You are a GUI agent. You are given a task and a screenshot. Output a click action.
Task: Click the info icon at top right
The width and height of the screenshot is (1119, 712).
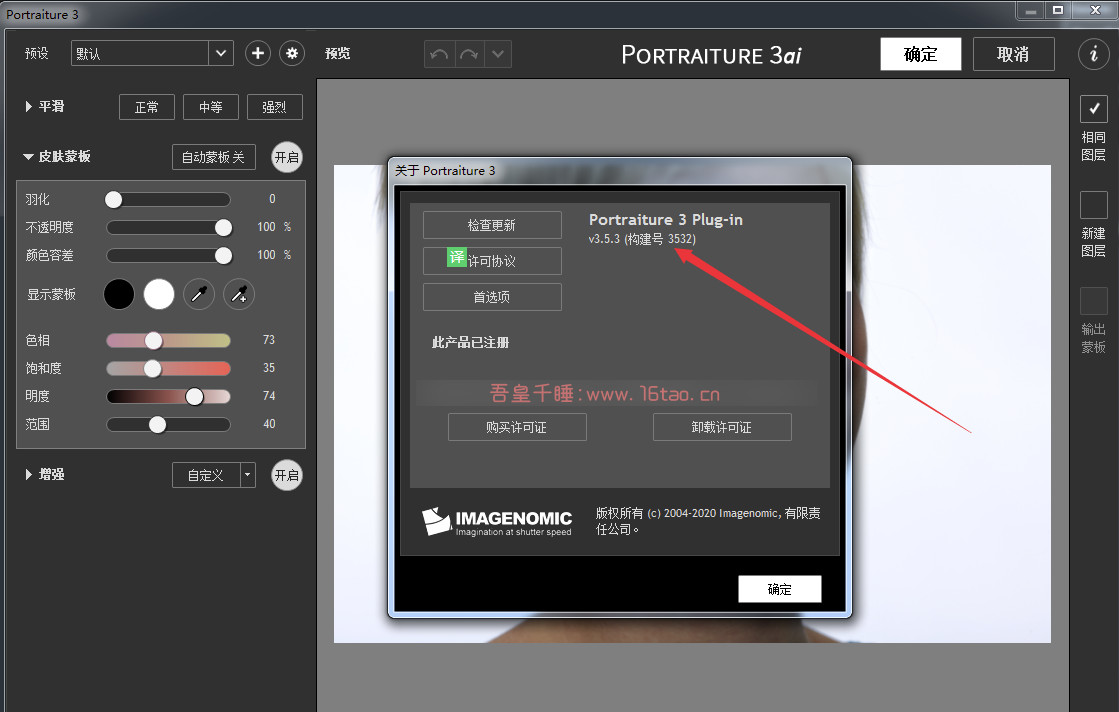click(x=1093, y=54)
